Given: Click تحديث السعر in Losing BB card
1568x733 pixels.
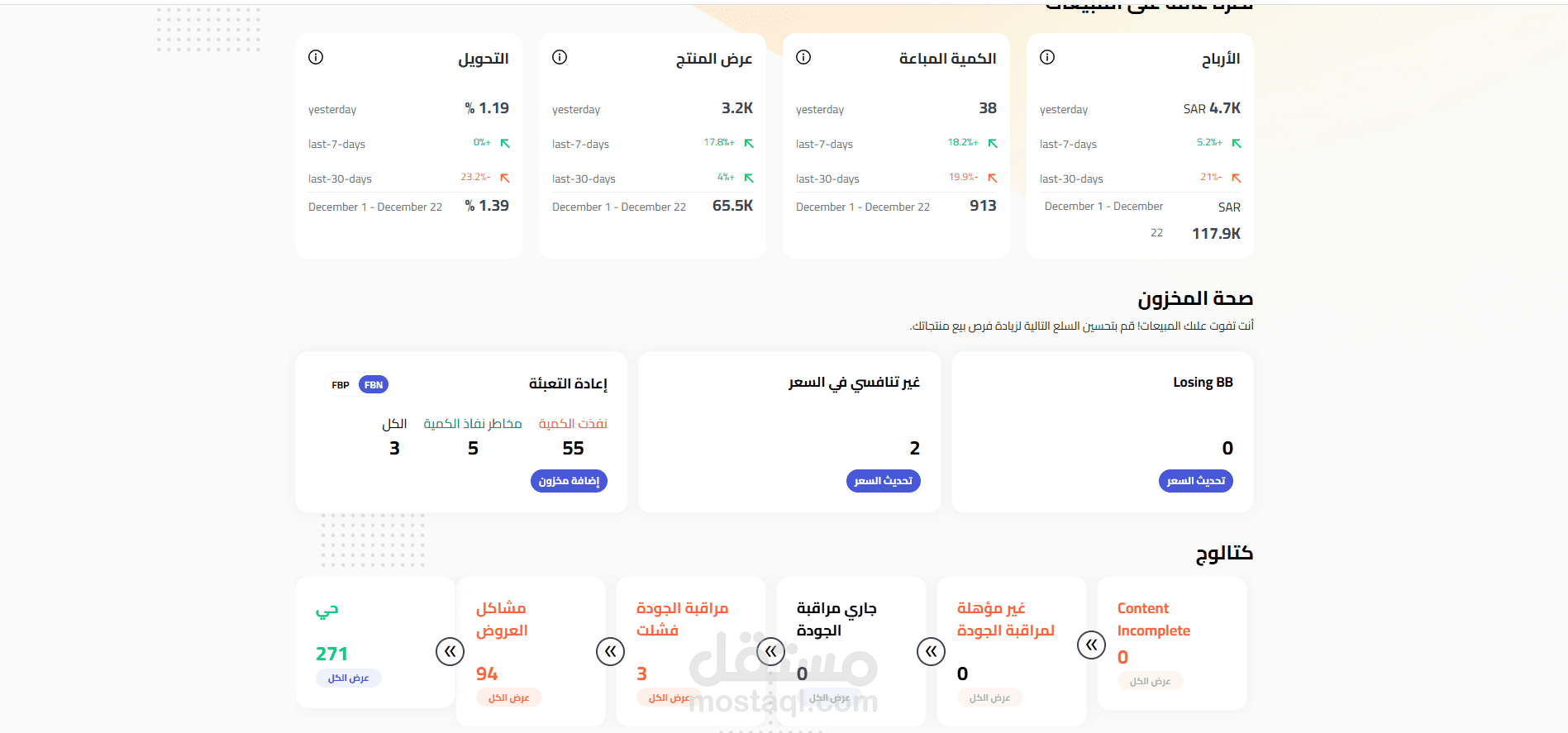Looking at the screenshot, I should click(1195, 481).
